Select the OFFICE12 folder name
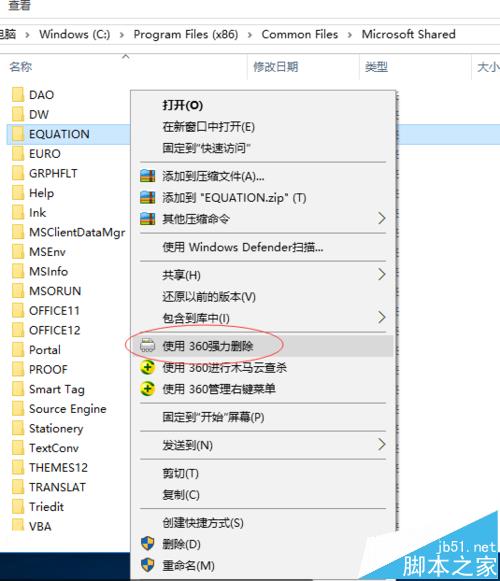500x581 pixels. pyautogui.click(x=54, y=331)
